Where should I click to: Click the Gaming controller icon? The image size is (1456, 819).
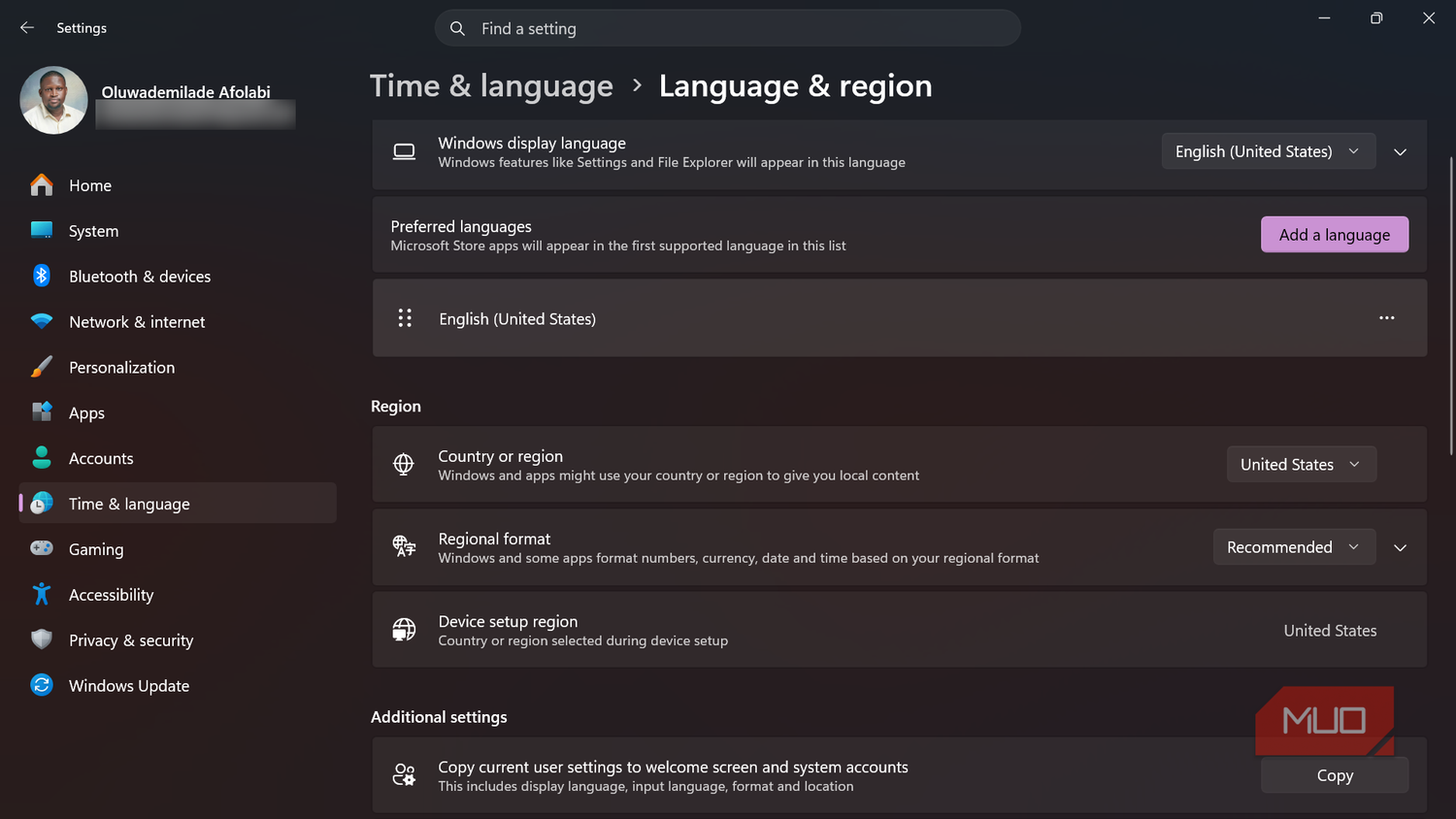[x=42, y=548]
